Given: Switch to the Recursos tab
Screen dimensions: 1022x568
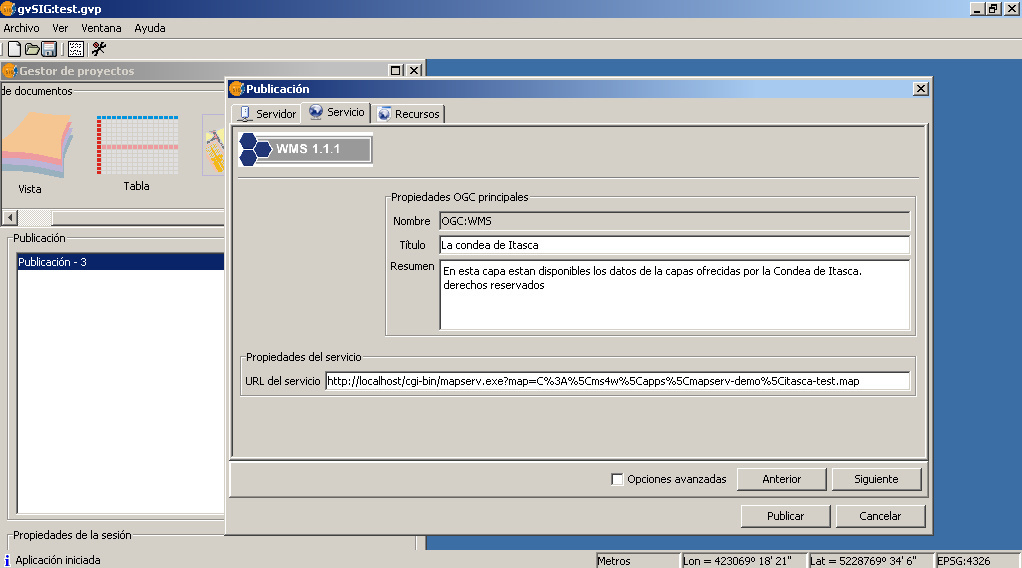Looking at the screenshot, I should click(x=409, y=114).
